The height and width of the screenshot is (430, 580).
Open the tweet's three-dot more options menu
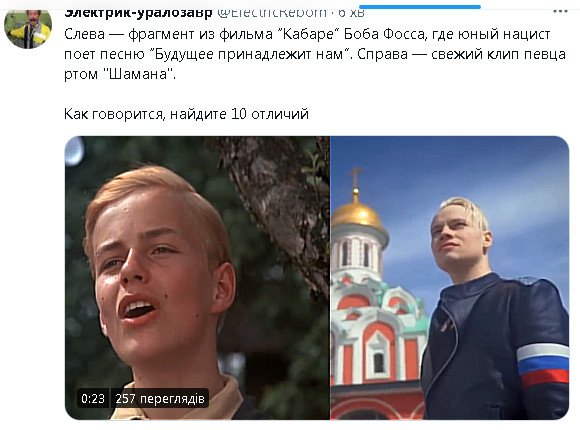[560, 11]
